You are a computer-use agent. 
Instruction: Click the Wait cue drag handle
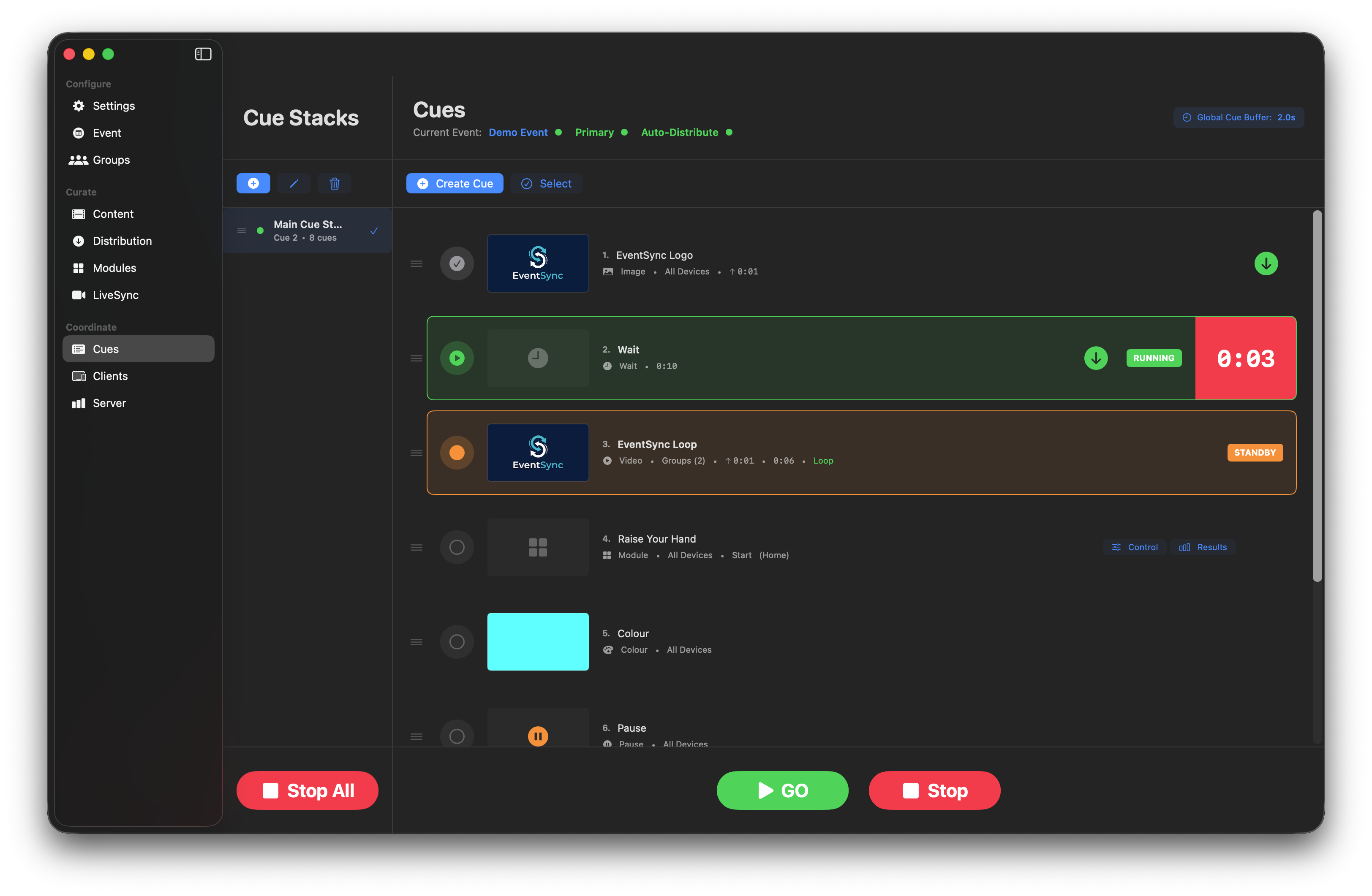click(x=416, y=358)
